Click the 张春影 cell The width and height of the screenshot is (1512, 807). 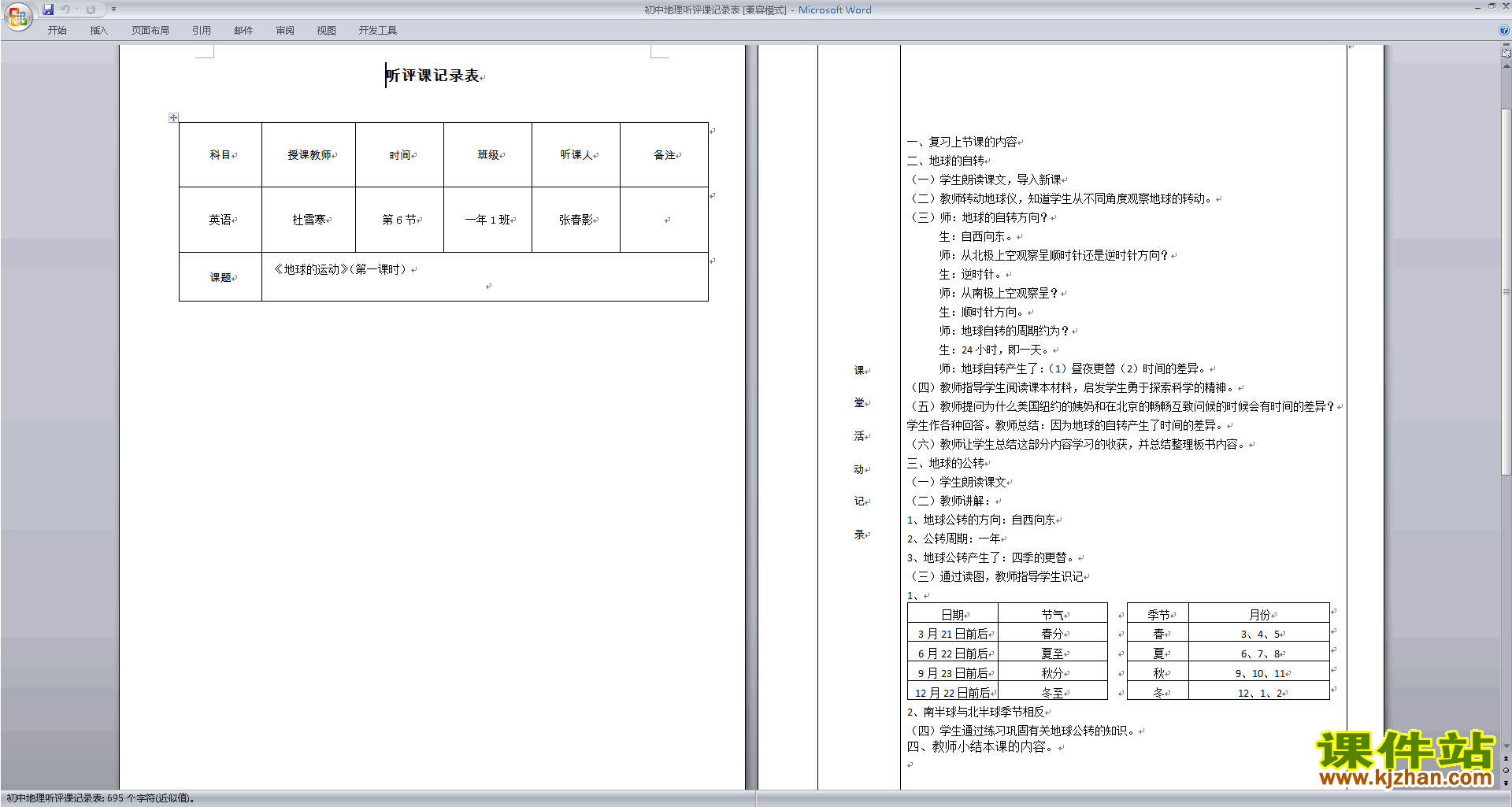pyautogui.click(x=576, y=220)
